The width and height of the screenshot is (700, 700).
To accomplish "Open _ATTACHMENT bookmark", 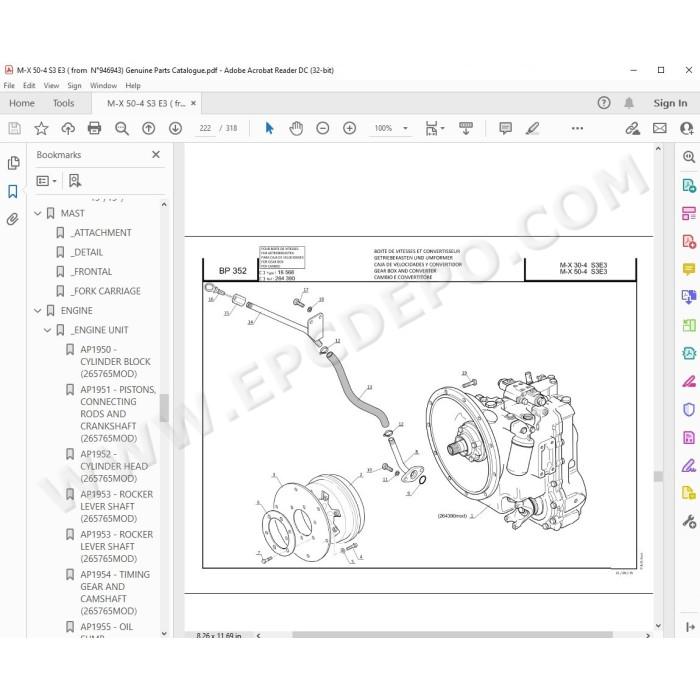I will [102, 233].
